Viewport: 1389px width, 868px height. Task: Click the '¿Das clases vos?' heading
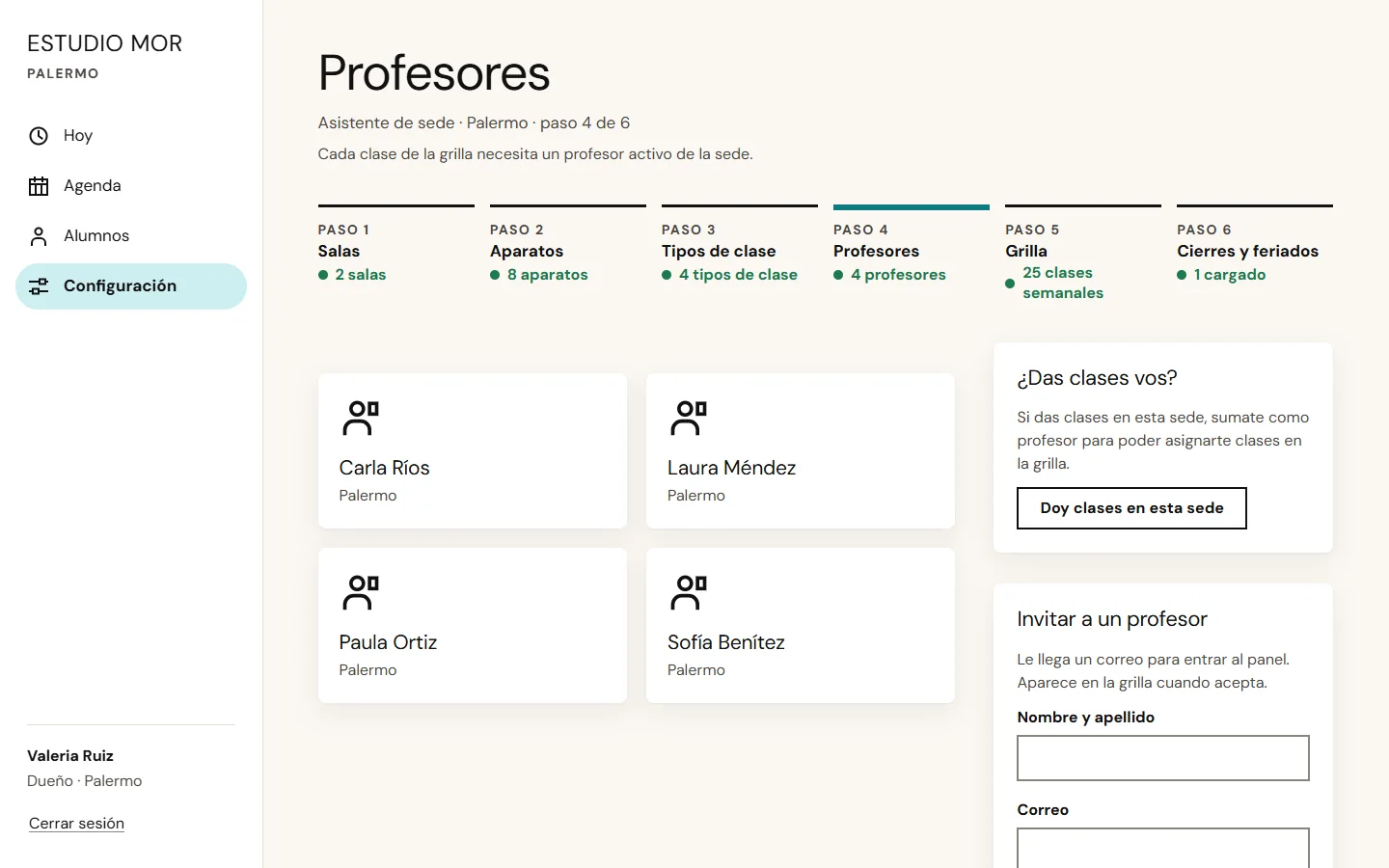click(1097, 378)
